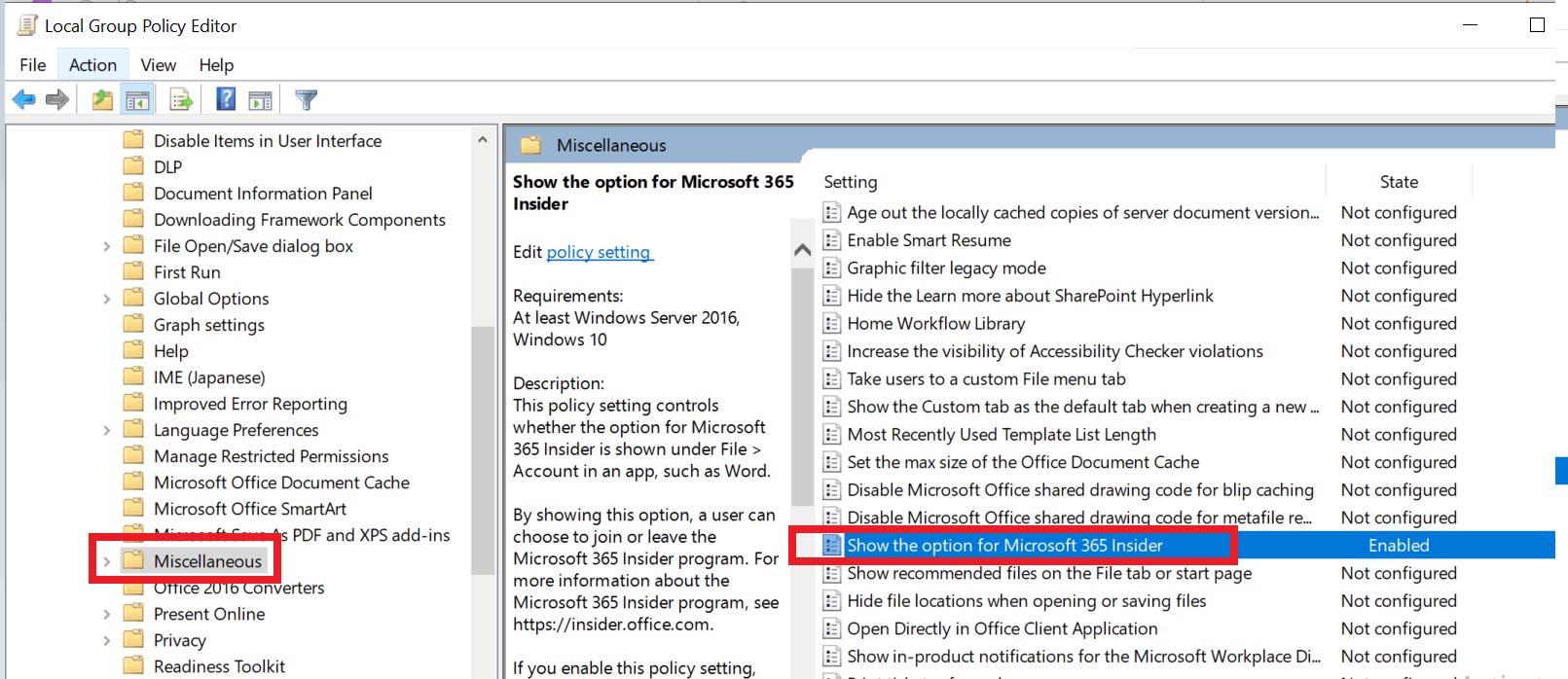Select the Microsoft Office SmartArt folder
1568x679 pixels.
(x=250, y=509)
